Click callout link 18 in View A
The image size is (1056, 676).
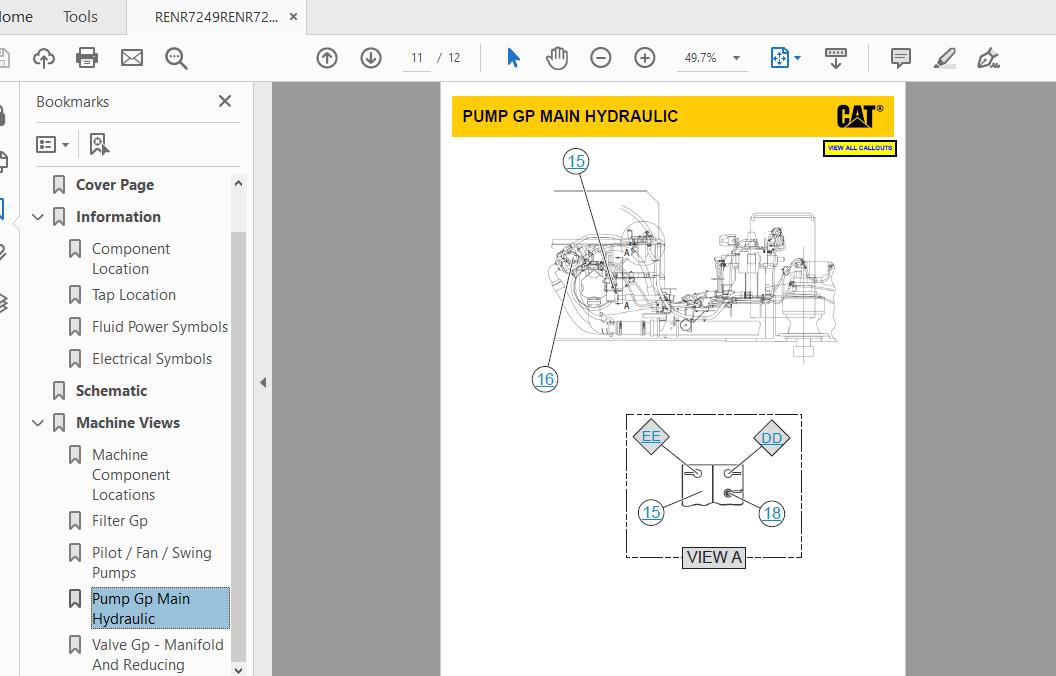coord(772,513)
